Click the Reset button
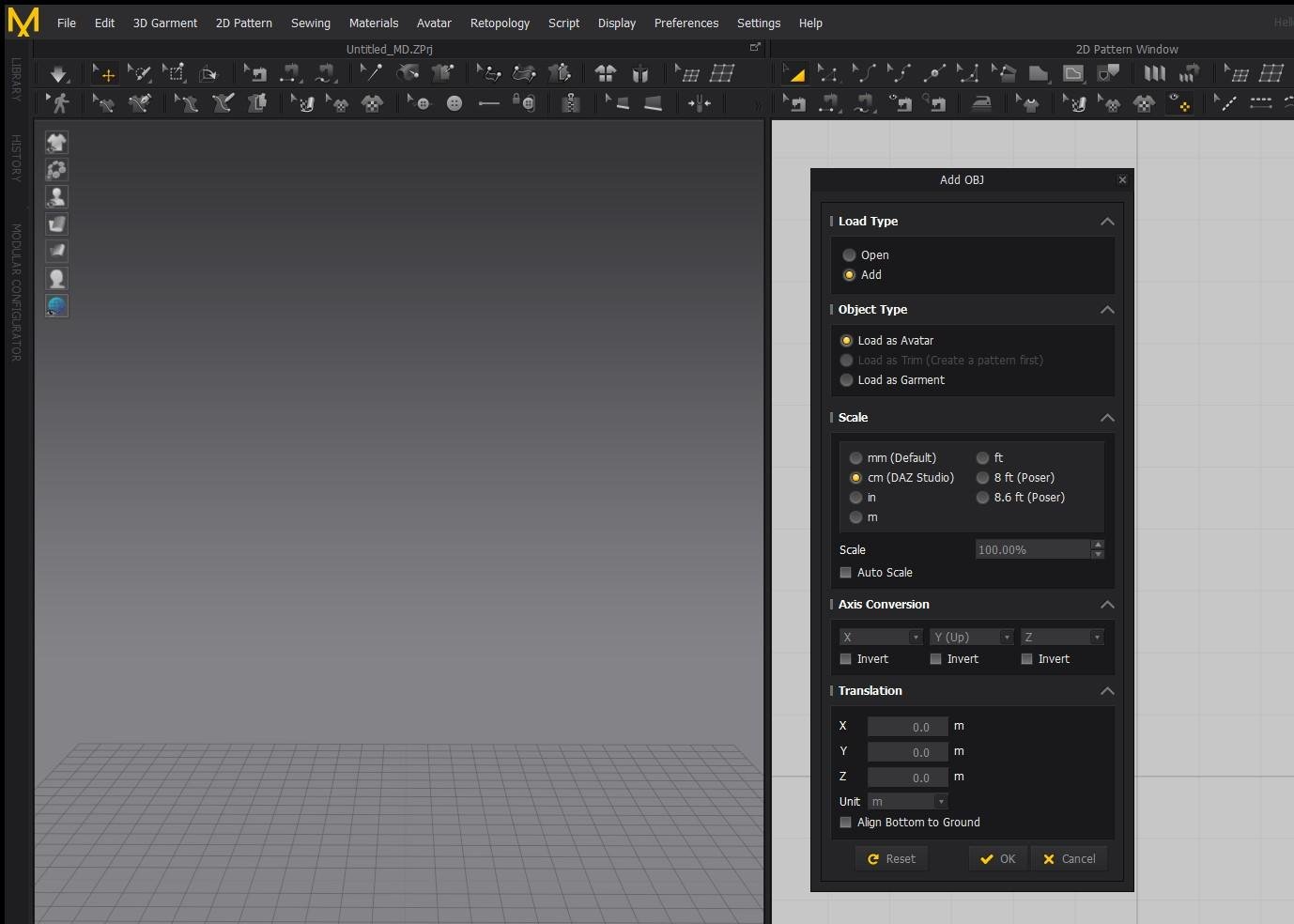 (891, 859)
